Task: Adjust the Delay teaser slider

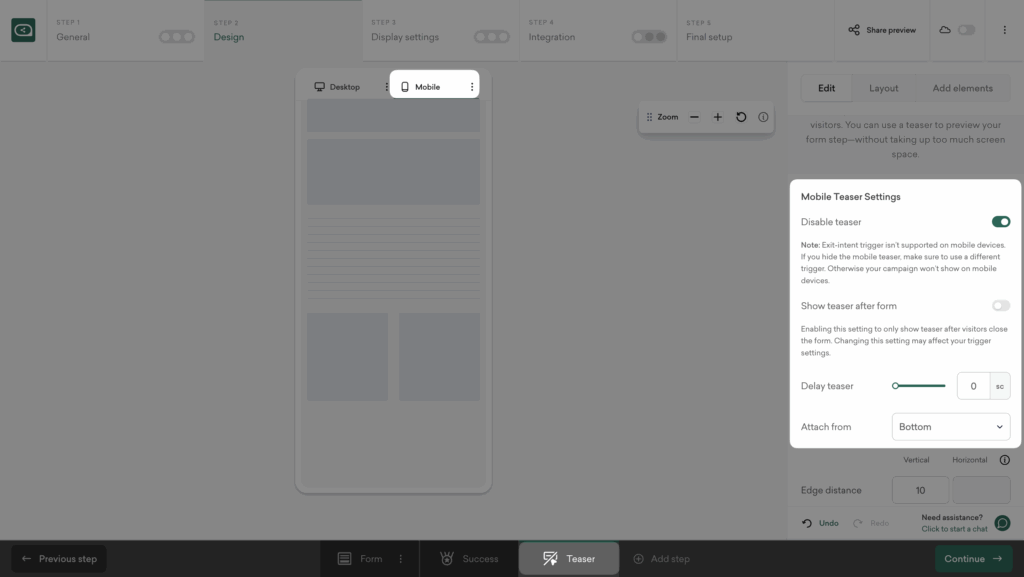Action: 897,386
